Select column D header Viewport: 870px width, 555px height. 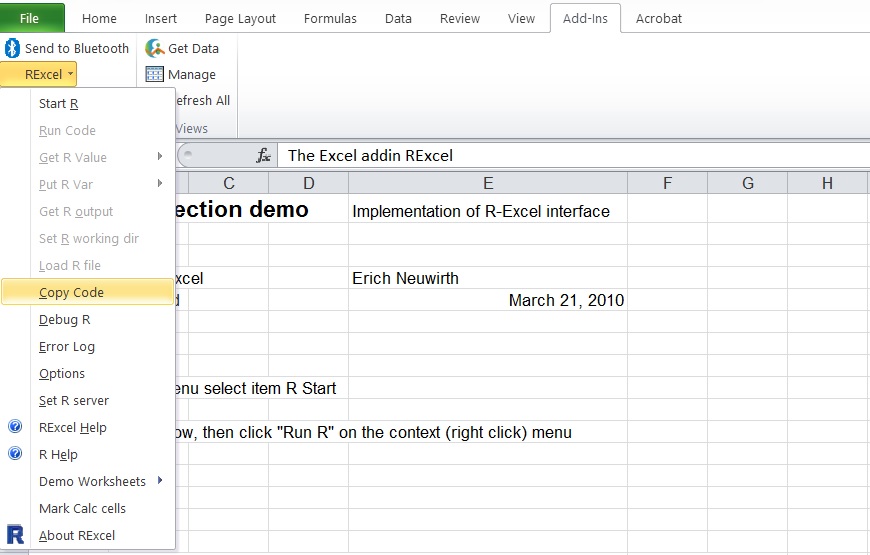pos(308,183)
